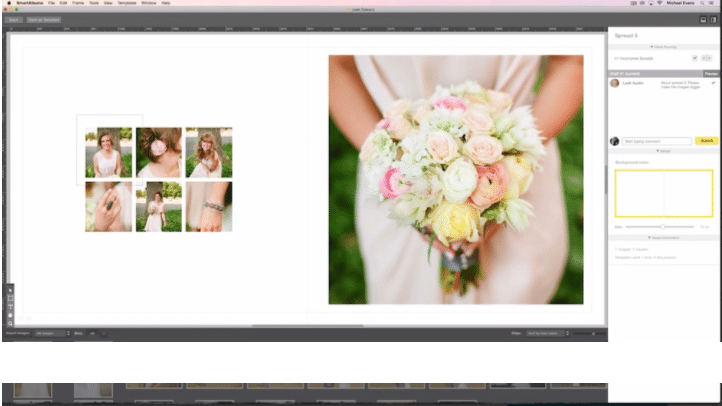
Task: Select the Hand pan tool
Action: tap(10, 315)
